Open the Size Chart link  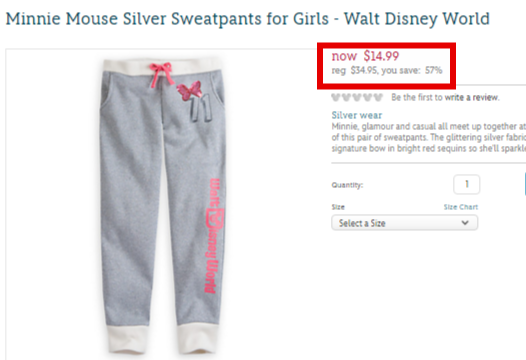point(461,207)
